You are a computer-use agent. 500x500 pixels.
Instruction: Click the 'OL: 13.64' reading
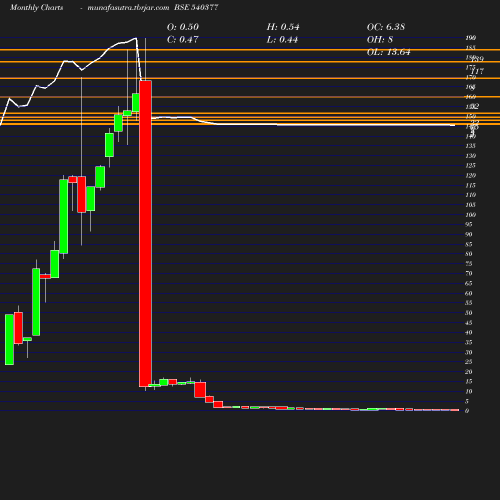tap(388, 52)
